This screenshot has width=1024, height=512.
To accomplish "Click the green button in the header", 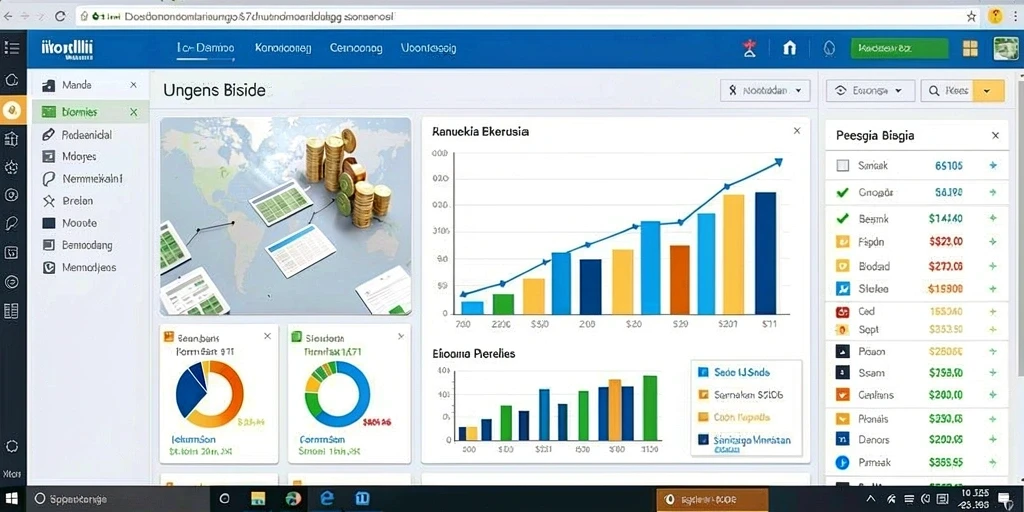I will tap(899, 48).
